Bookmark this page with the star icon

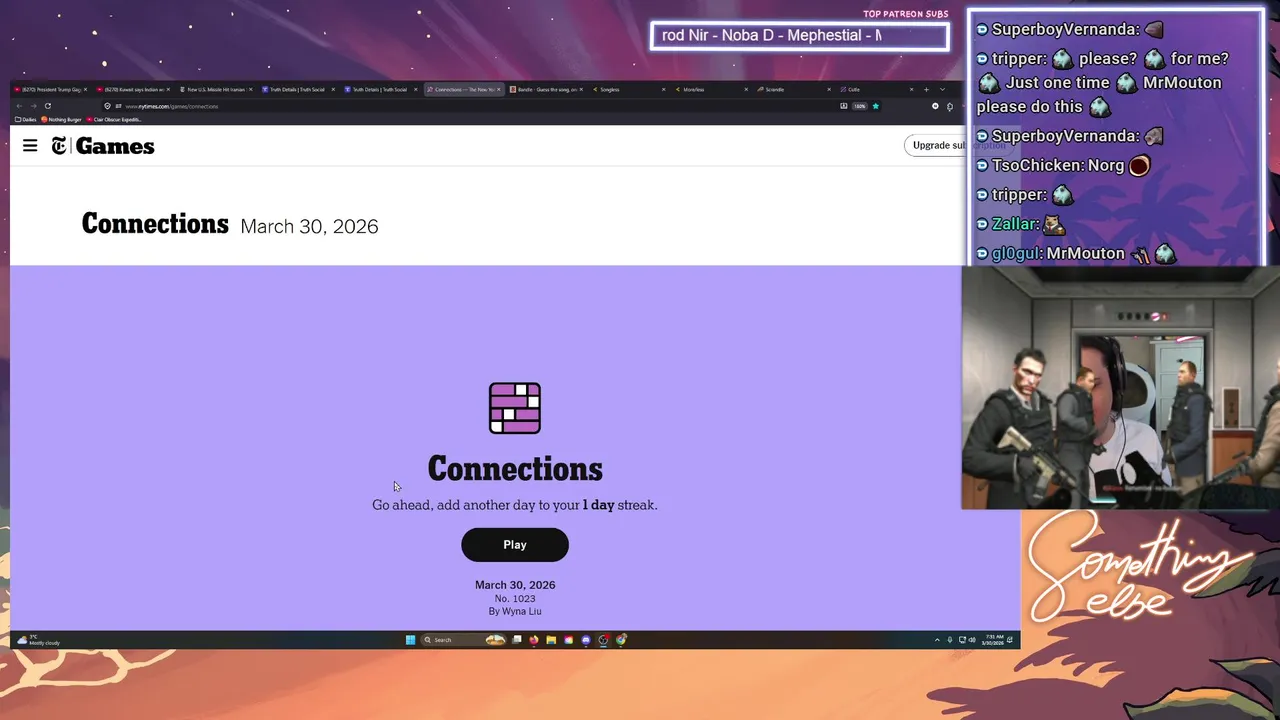[876, 105]
